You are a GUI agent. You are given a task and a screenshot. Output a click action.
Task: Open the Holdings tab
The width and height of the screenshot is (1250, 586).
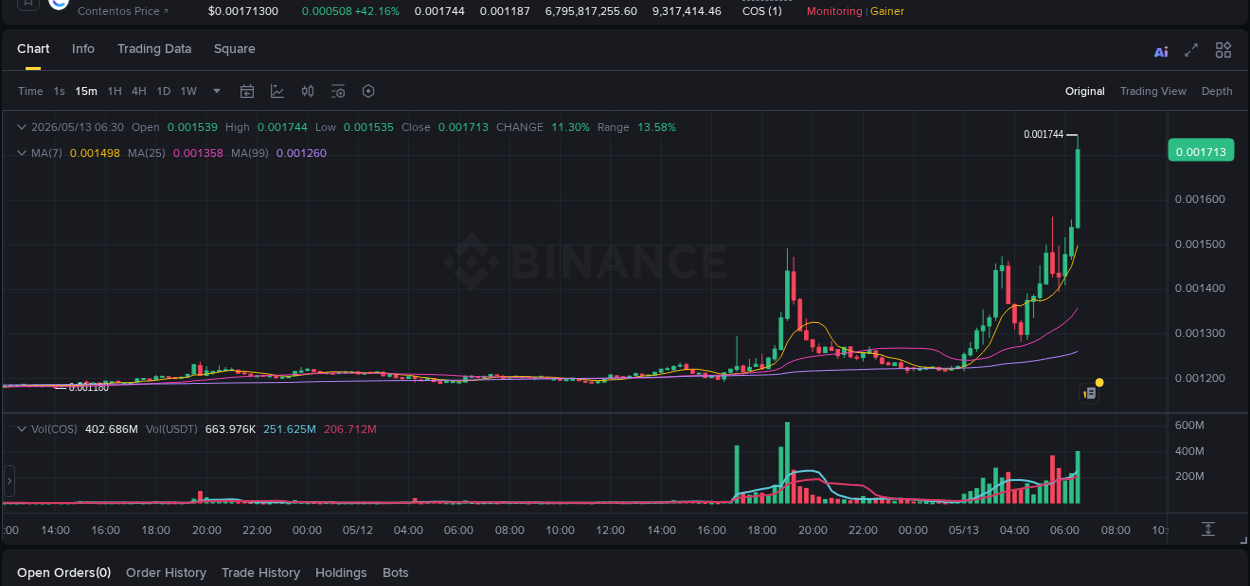[x=341, y=573]
